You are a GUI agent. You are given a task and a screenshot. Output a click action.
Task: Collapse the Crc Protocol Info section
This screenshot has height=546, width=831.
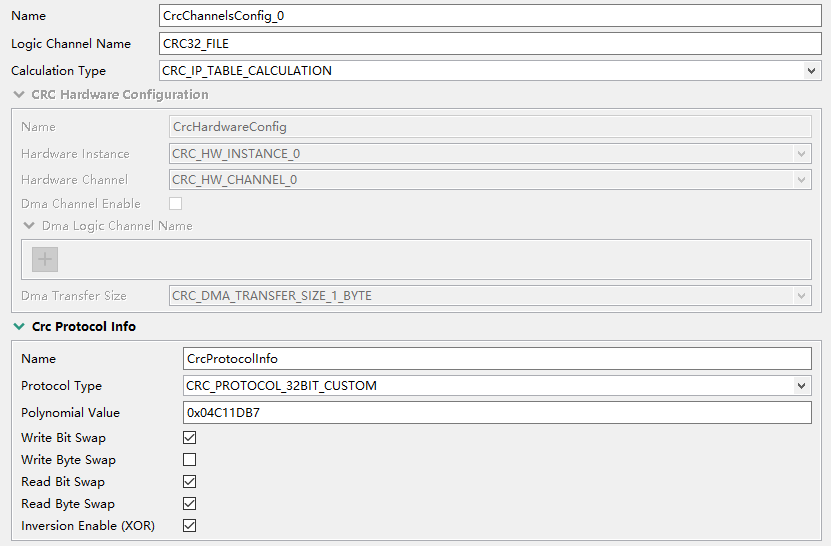tap(18, 327)
